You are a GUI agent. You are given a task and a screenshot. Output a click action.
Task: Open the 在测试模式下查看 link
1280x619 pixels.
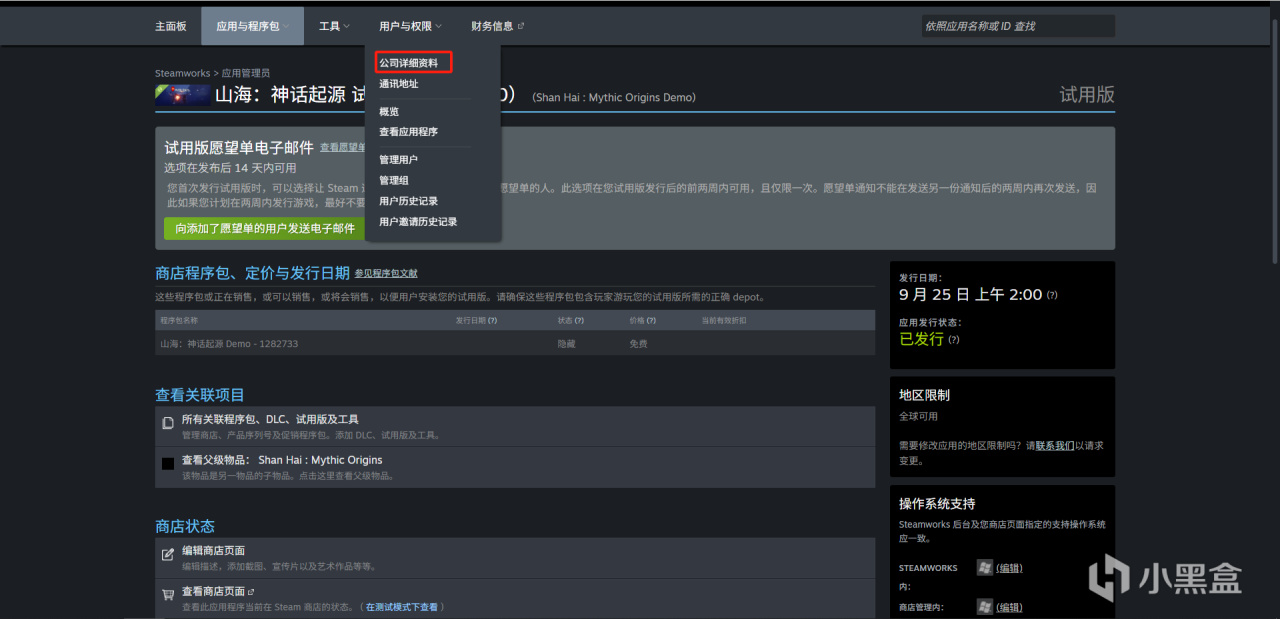[401, 607]
